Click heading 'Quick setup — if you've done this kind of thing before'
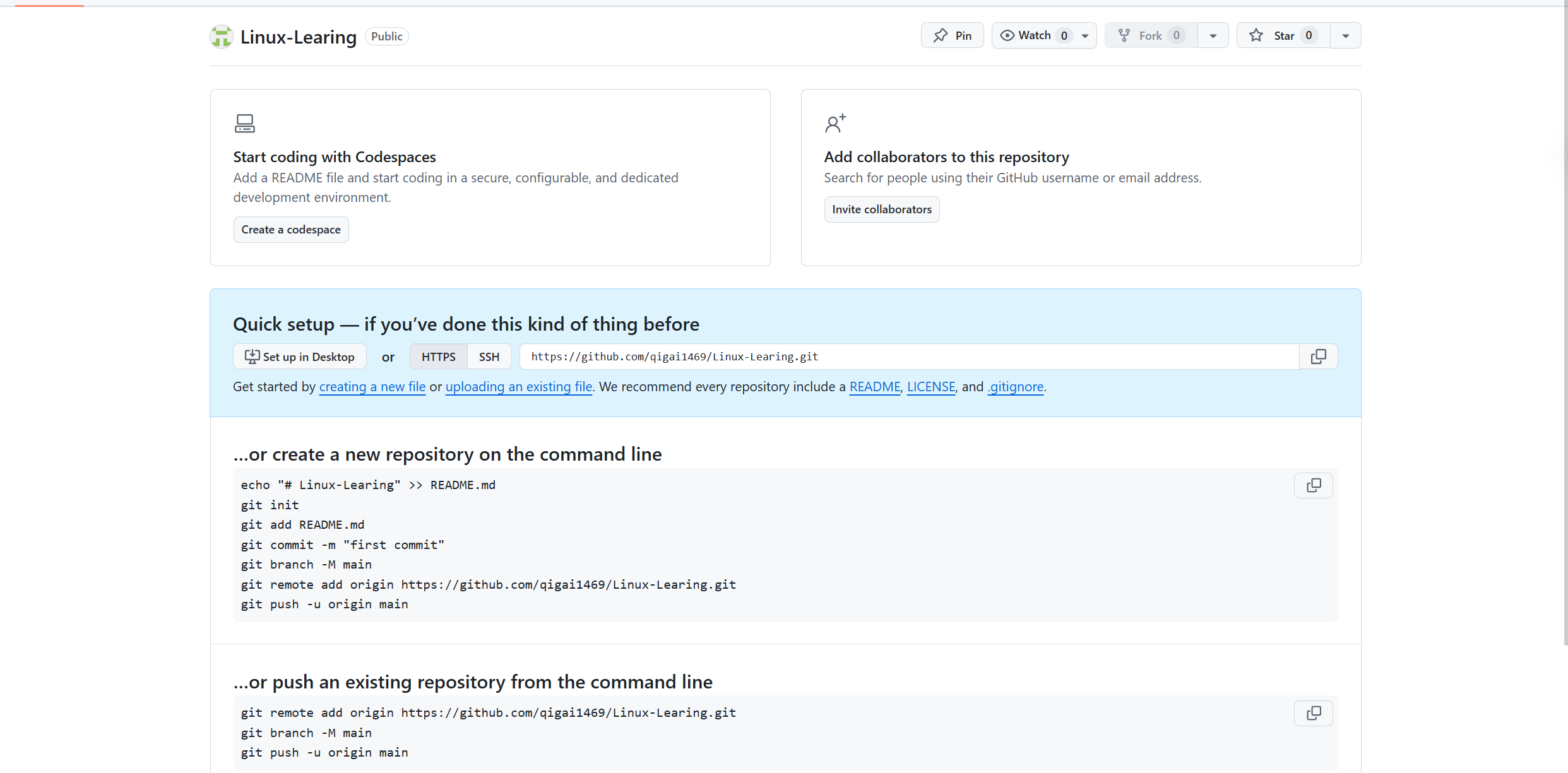Image resolution: width=1568 pixels, height=773 pixels. pos(466,324)
